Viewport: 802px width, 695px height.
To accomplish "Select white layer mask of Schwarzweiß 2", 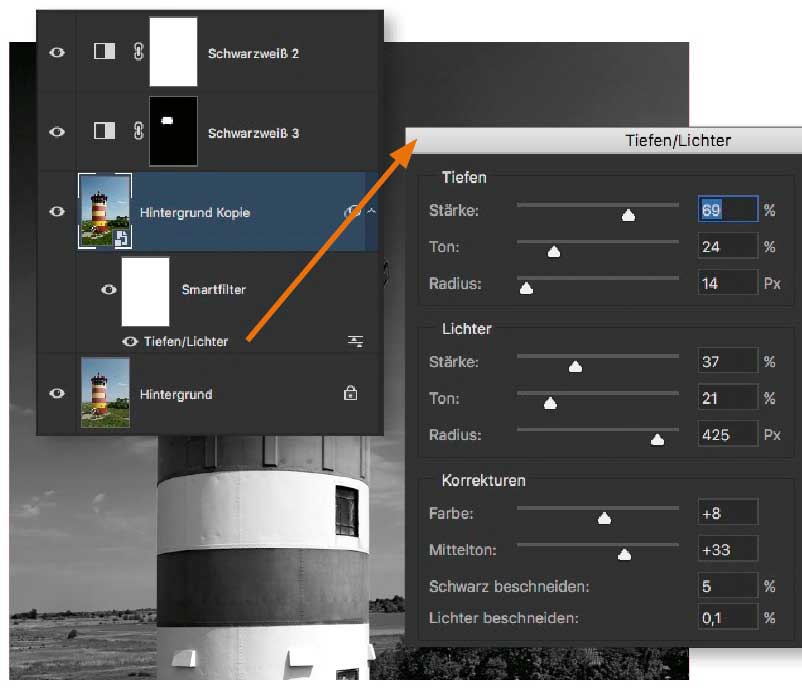I will point(173,52).
